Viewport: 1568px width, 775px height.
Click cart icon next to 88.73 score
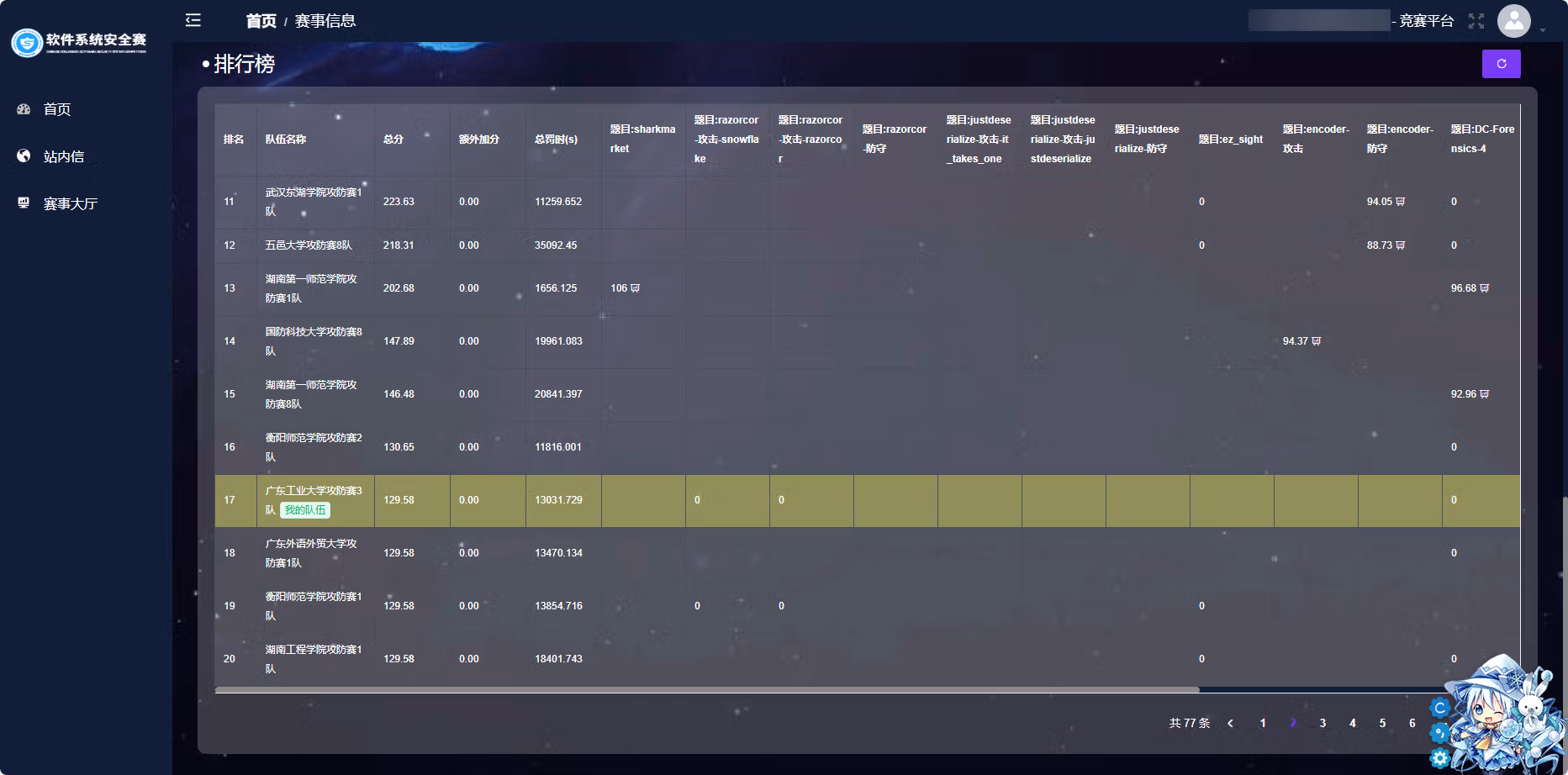tap(1400, 245)
